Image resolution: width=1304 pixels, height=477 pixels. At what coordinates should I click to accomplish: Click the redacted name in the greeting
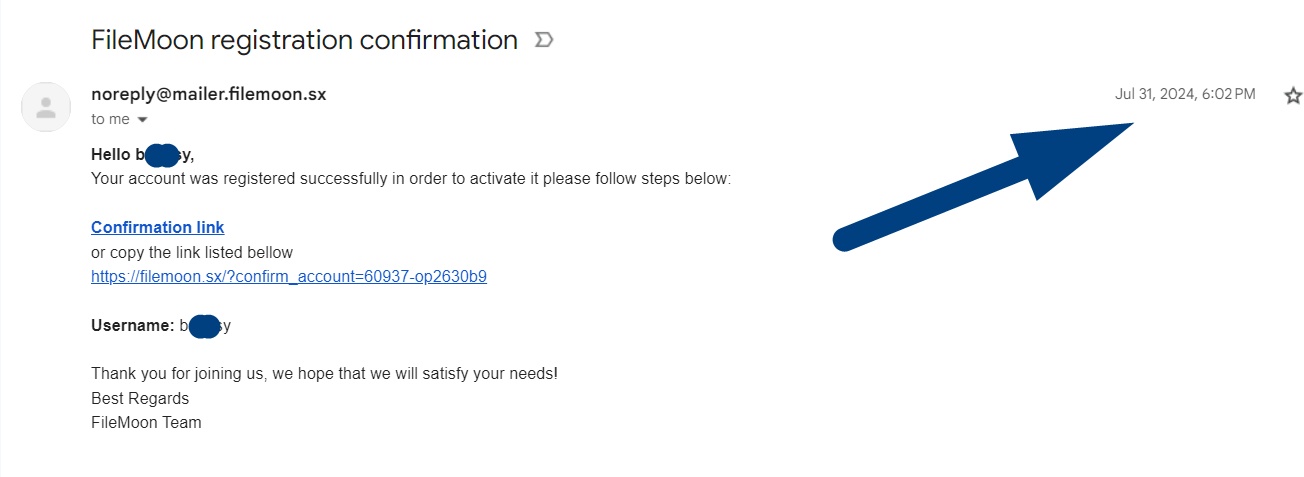click(x=162, y=156)
